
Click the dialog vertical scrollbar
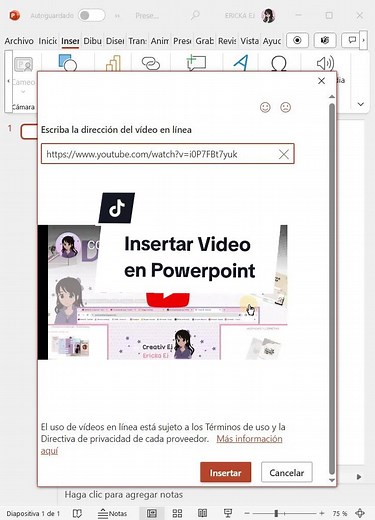coord(332,288)
